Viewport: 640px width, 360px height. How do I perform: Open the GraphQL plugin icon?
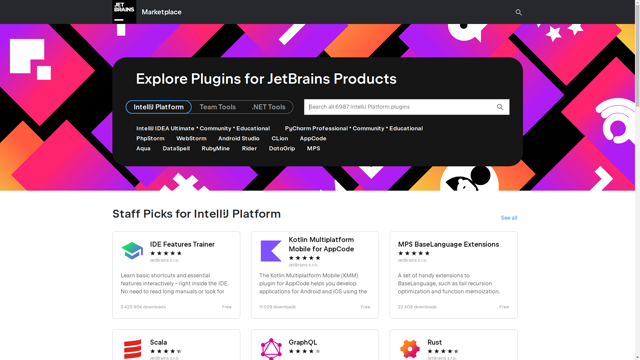(x=271, y=349)
